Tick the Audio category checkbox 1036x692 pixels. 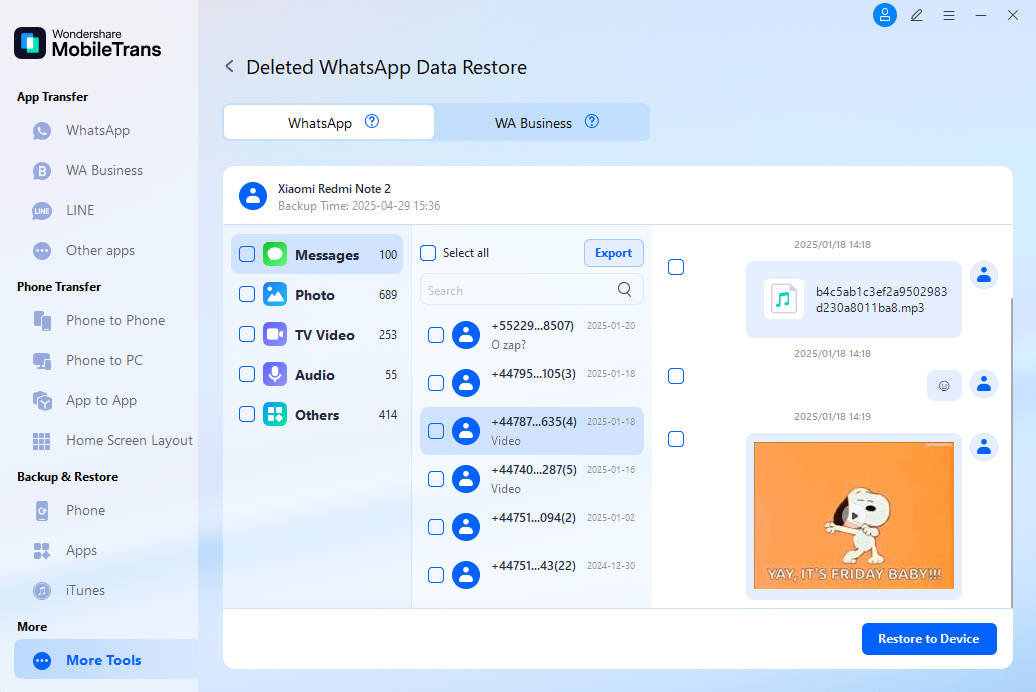(x=246, y=374)
